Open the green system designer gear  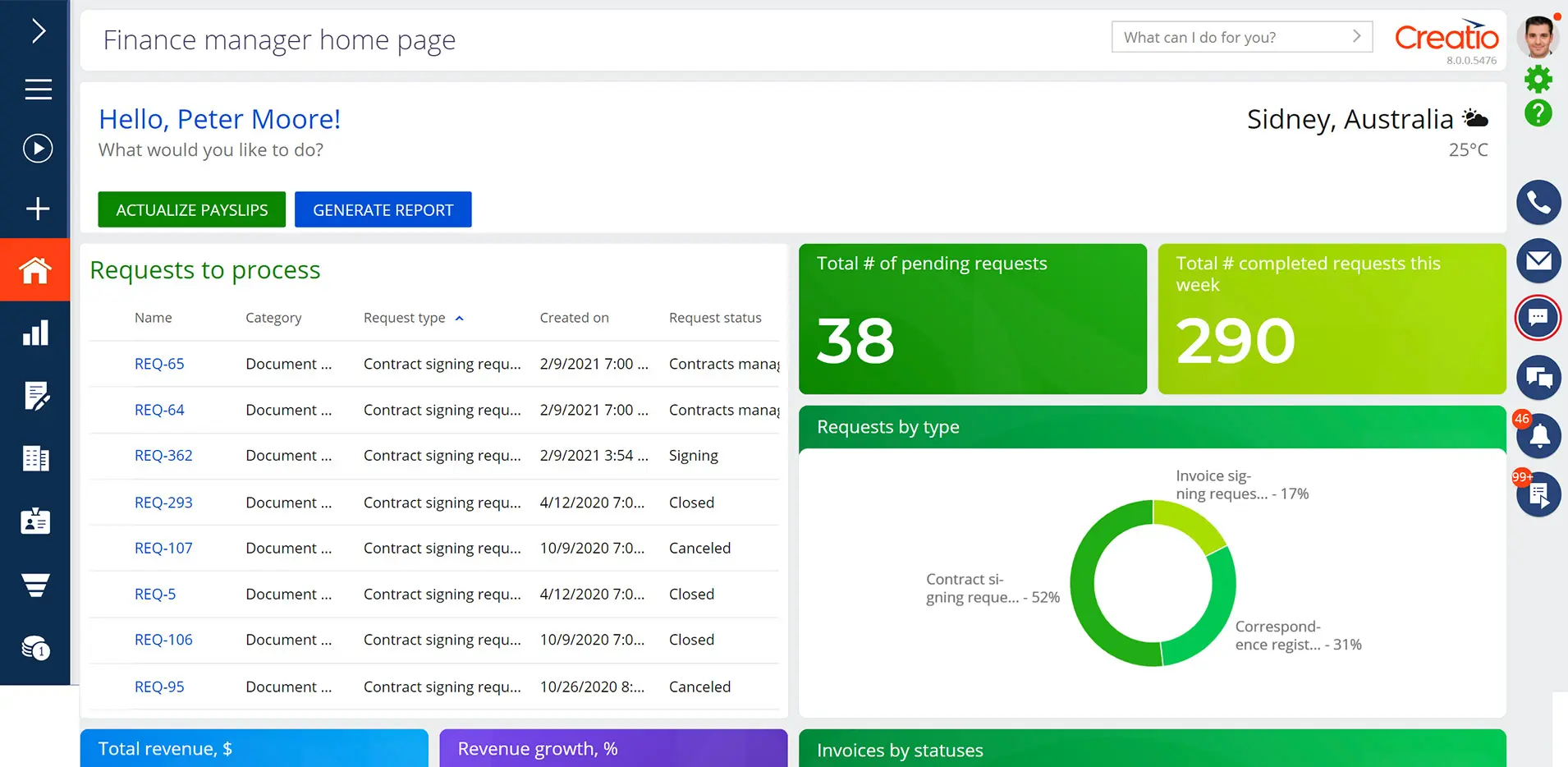click(1538, 80)
